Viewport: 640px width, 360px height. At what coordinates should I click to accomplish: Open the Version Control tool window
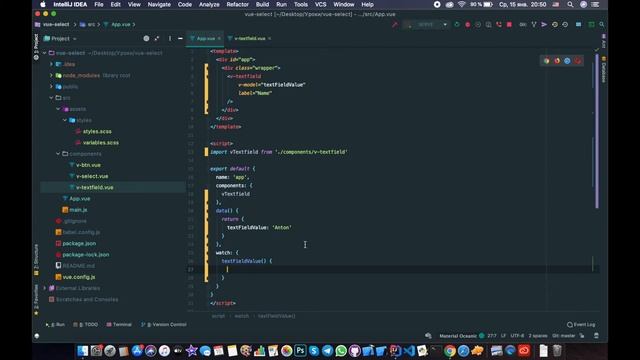pyautogui.click(x=164, y=324)
